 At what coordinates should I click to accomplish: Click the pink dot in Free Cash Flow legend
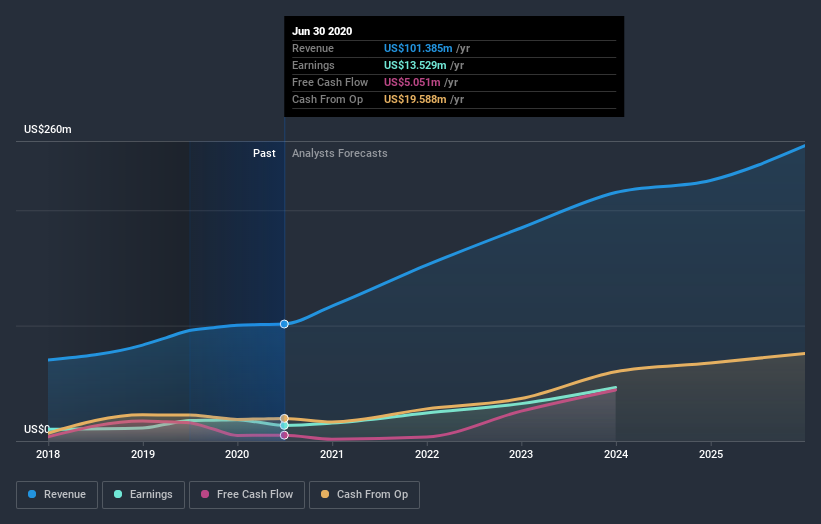(x=205, y=494)
